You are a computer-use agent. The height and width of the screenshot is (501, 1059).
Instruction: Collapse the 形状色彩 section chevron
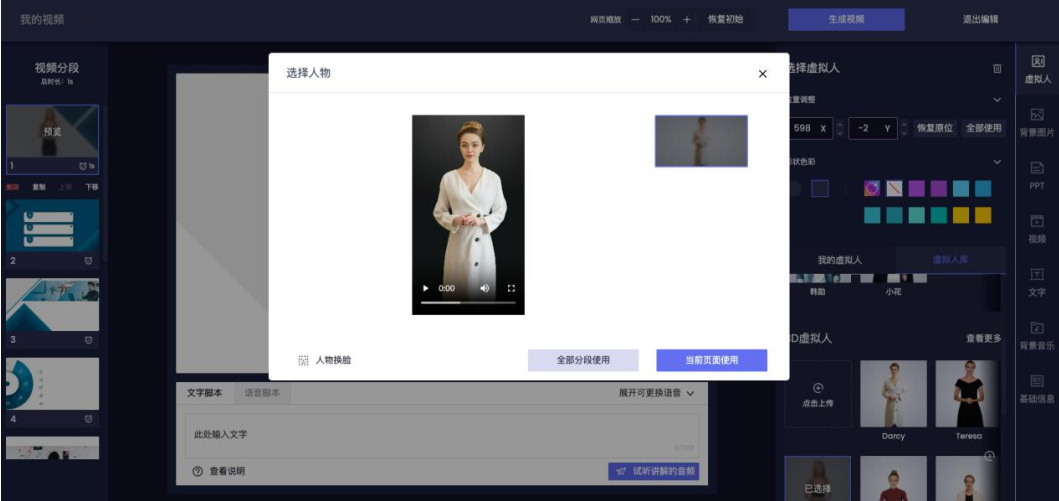[x=998, y=162]
